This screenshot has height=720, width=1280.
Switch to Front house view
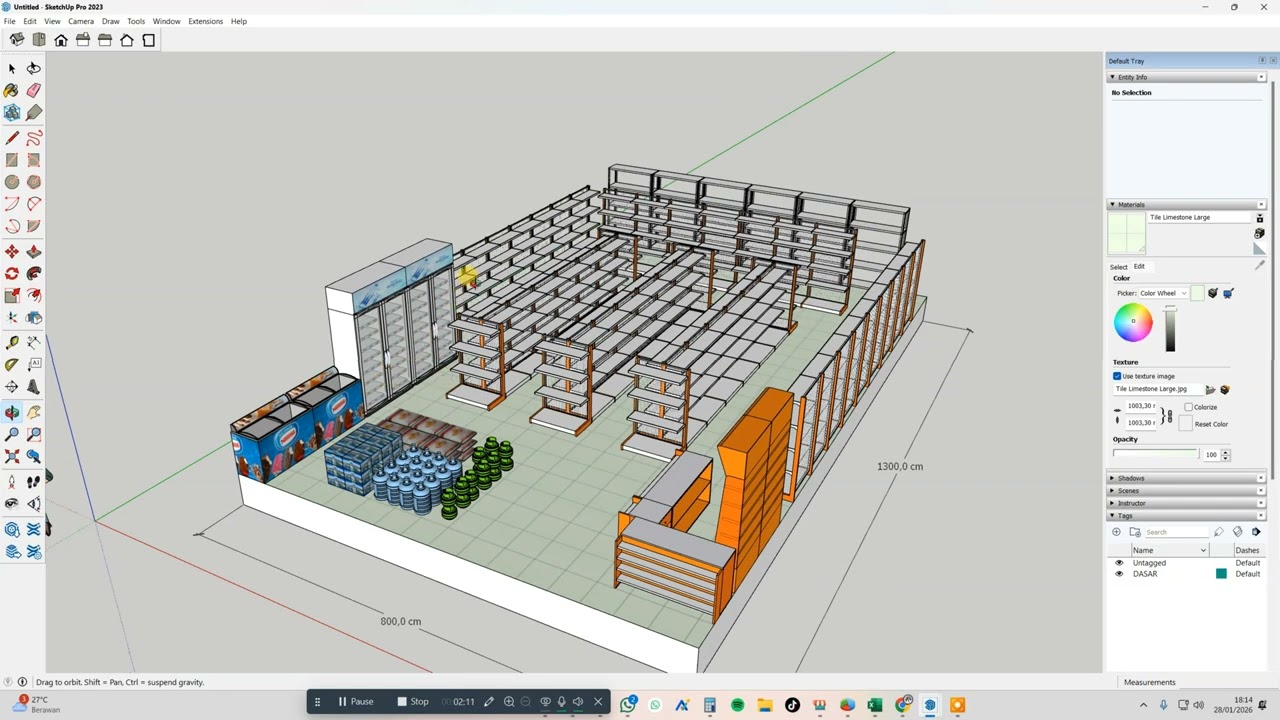[x=61, y=40]
